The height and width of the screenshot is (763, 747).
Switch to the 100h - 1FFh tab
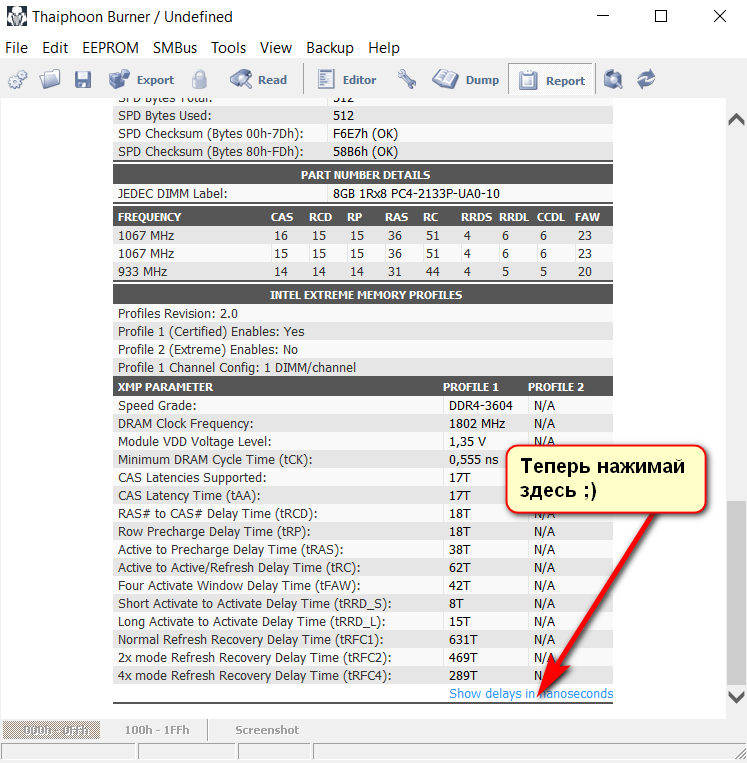click(x=157, y=730)
